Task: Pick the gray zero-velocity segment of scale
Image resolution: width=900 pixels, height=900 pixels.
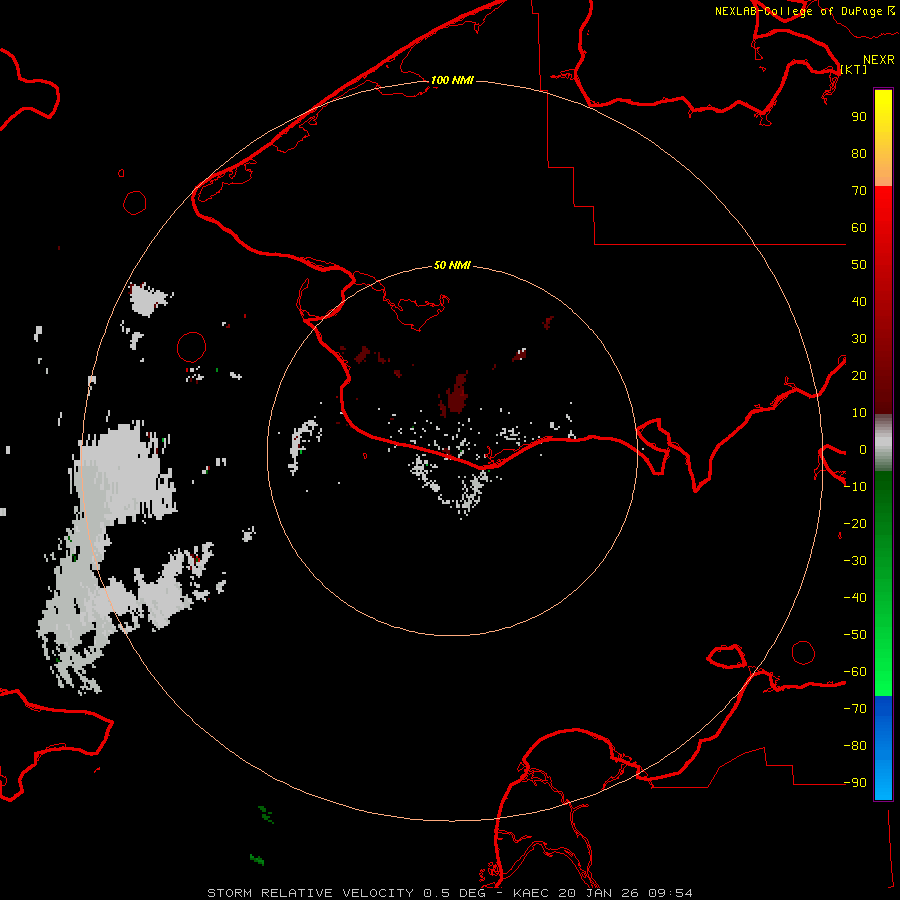Action: pyautogui.click(x=883, y=443)
